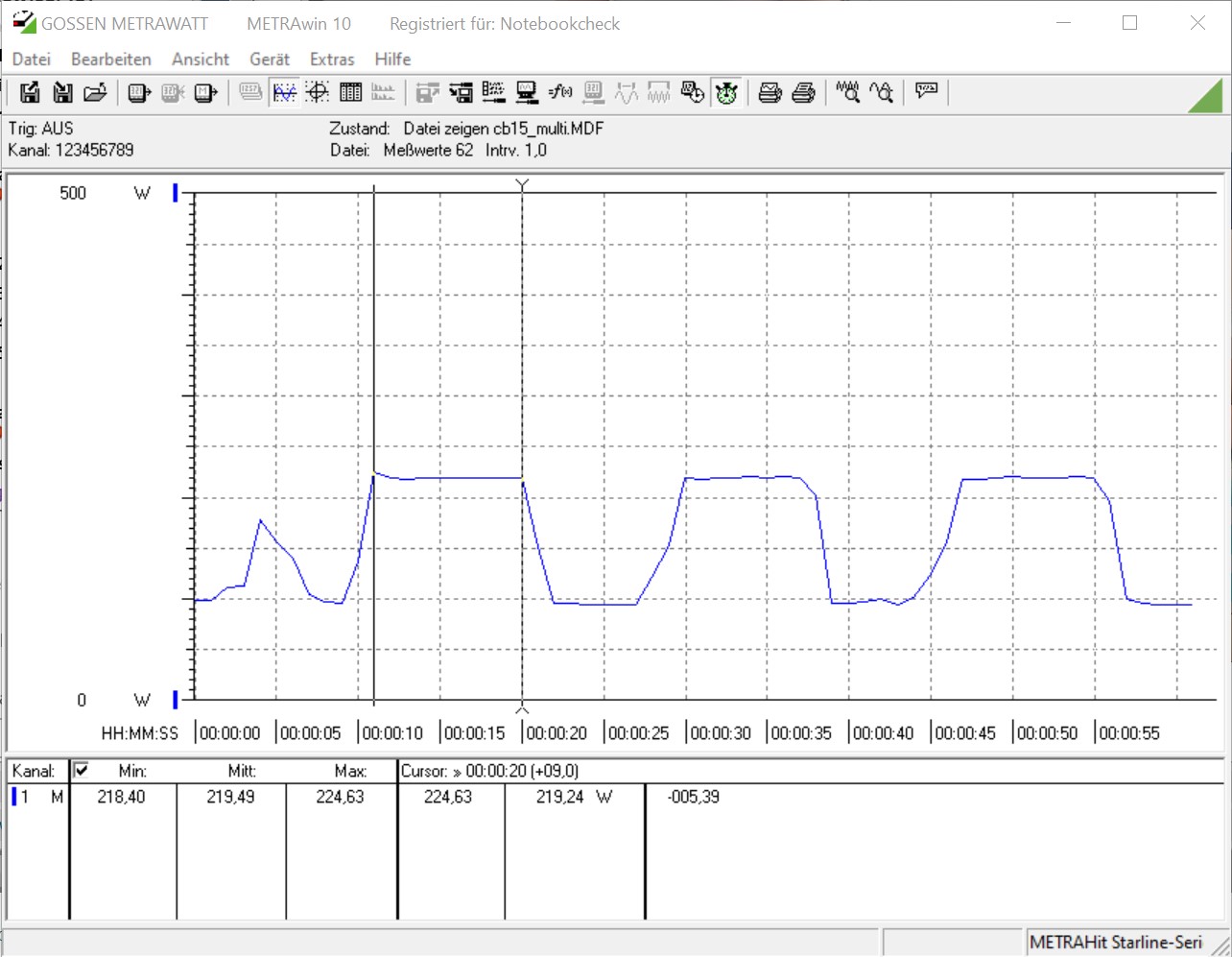This screenshot has width=1232, height=957.
Task: Toggle the checkbox beside Min statistics
Action: tap(82, 770)
